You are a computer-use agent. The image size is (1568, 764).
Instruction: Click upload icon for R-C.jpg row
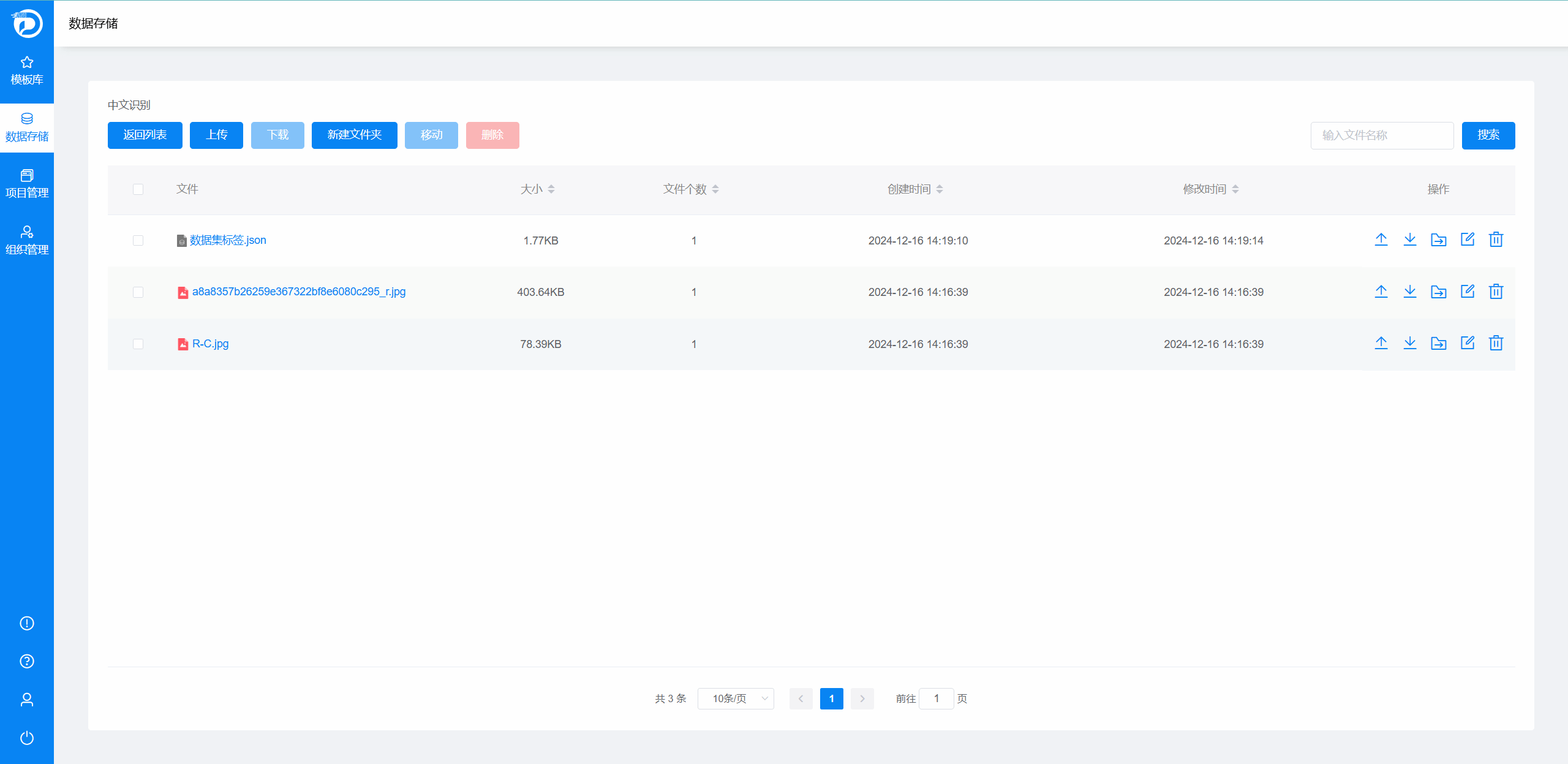1381,343
